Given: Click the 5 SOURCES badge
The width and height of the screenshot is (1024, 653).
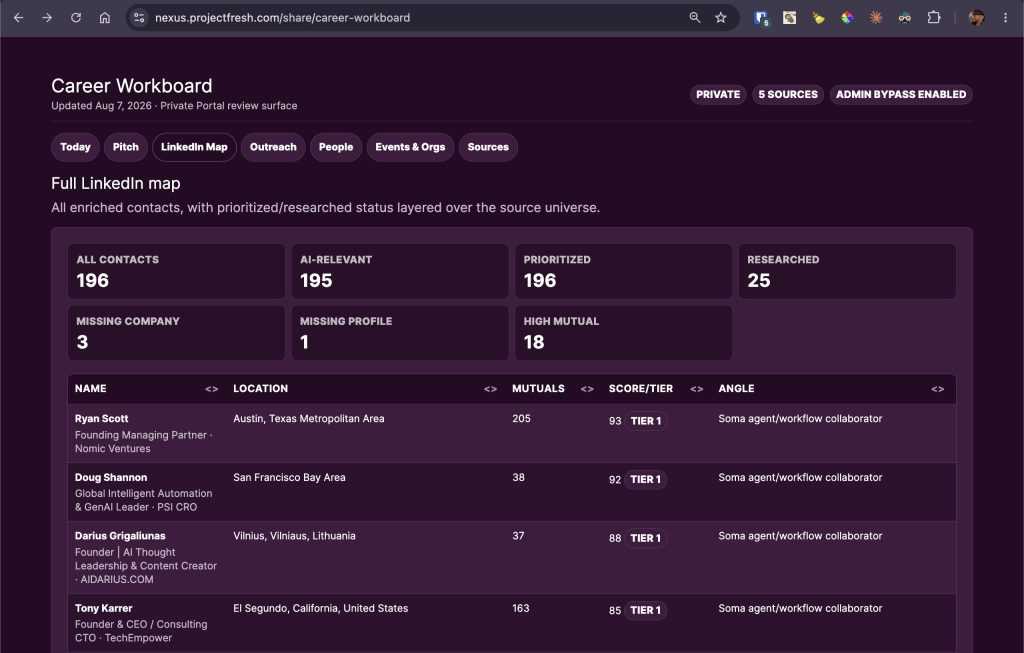Looking at the screenshot, I should [x=788, y=94].
